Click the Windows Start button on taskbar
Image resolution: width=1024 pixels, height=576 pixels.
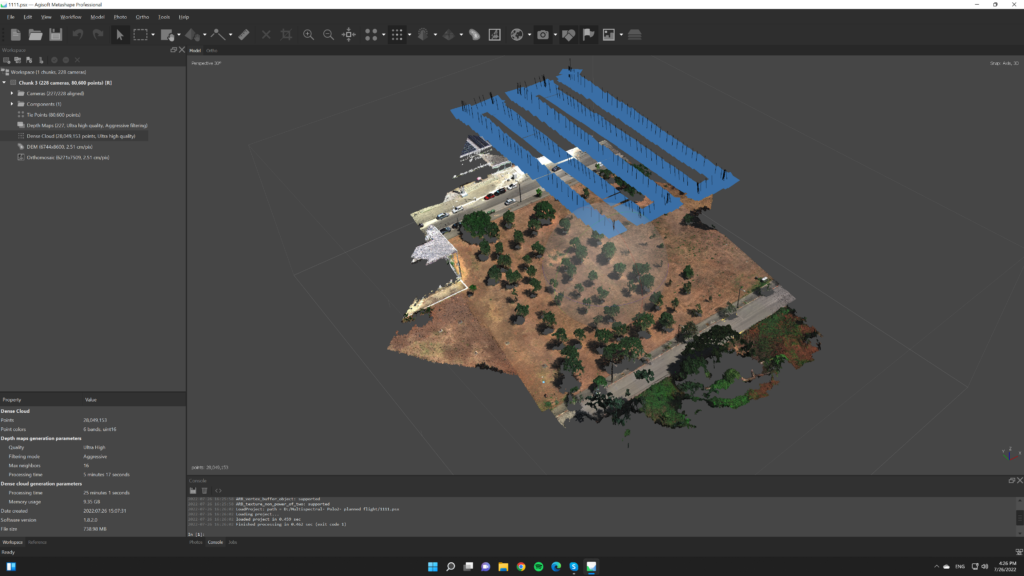[432, 566]
